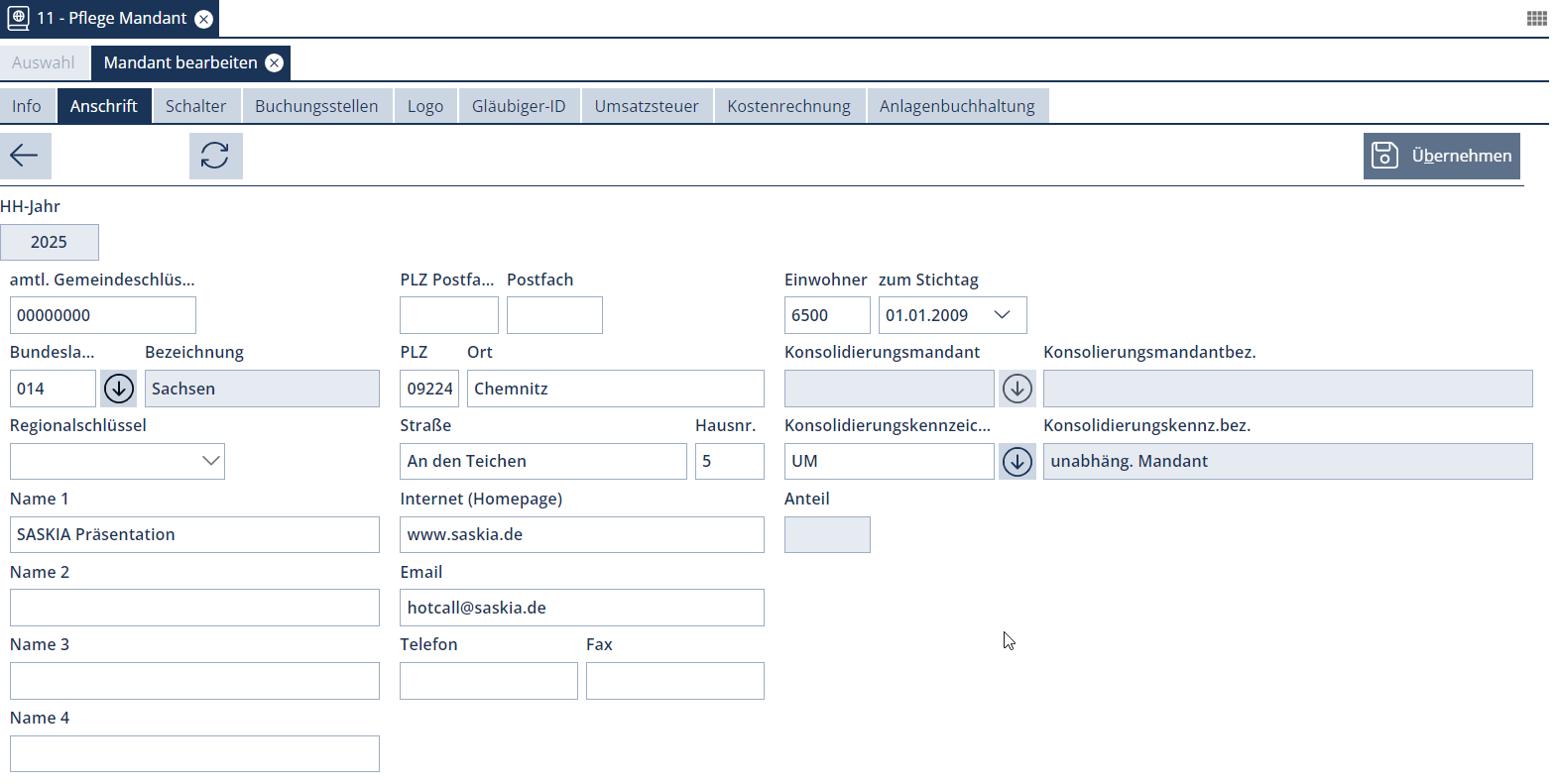Screen dimensions: 1556x784
Task: Select the Einwohner number field
Action: tap(826, 315)
